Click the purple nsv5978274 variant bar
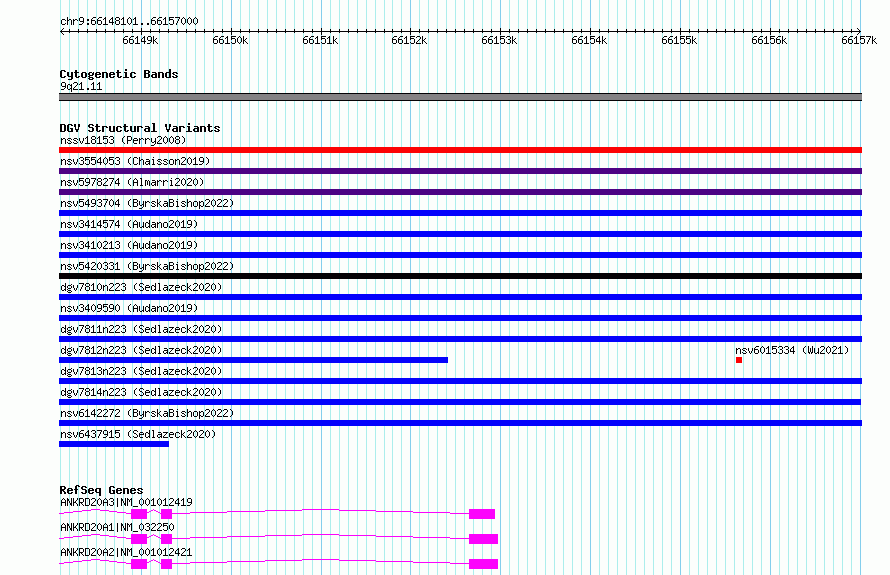This screenshot has height=575, width=890. tap(460, 192)
